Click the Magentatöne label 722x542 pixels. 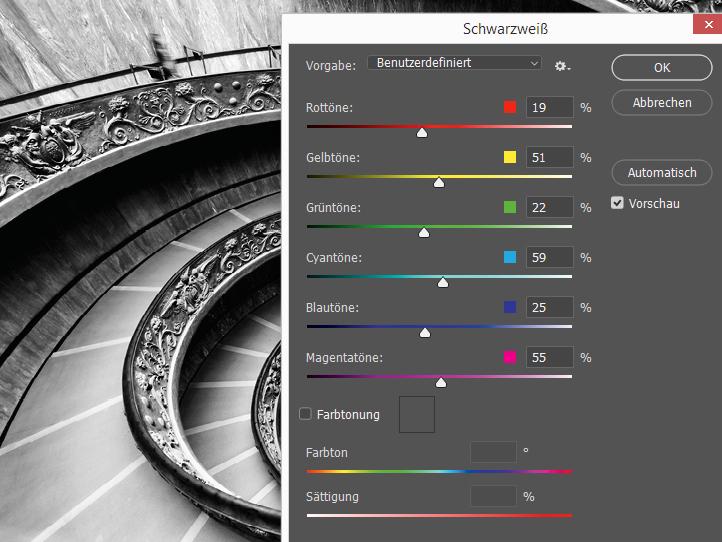[x=344, y=357]
